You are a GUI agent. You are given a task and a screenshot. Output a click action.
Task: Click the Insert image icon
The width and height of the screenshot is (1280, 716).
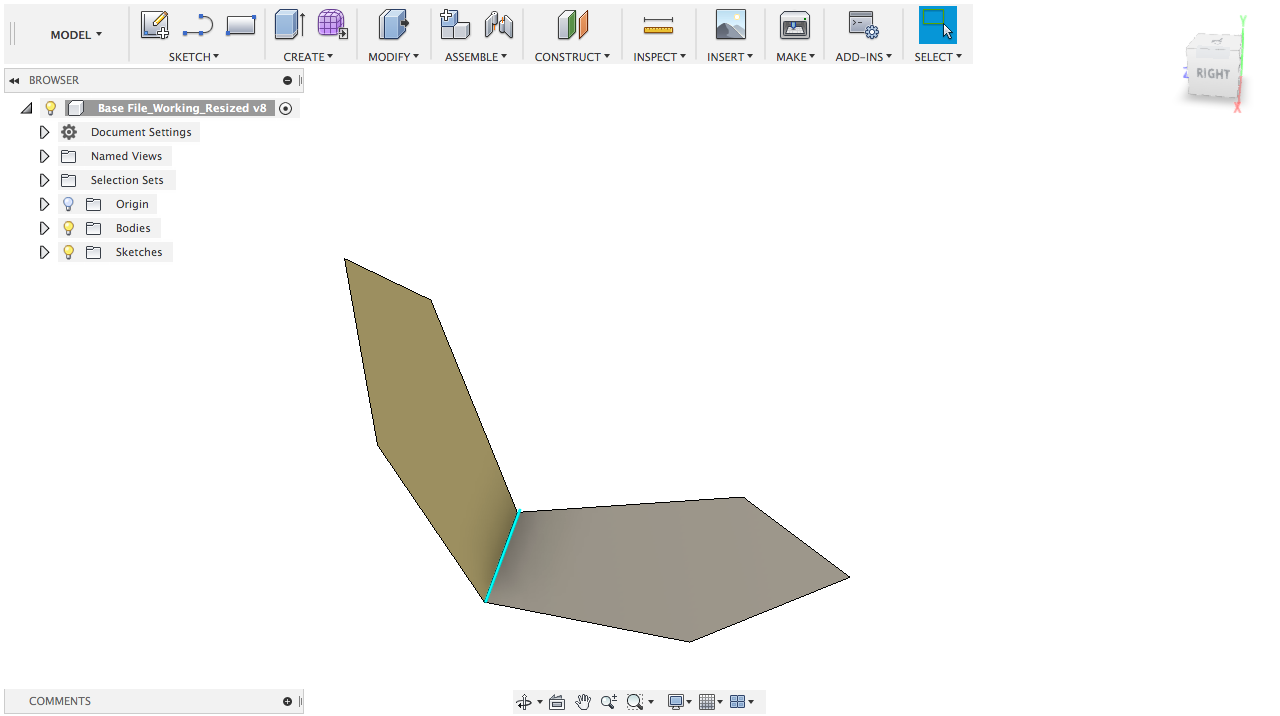[731, 25]
